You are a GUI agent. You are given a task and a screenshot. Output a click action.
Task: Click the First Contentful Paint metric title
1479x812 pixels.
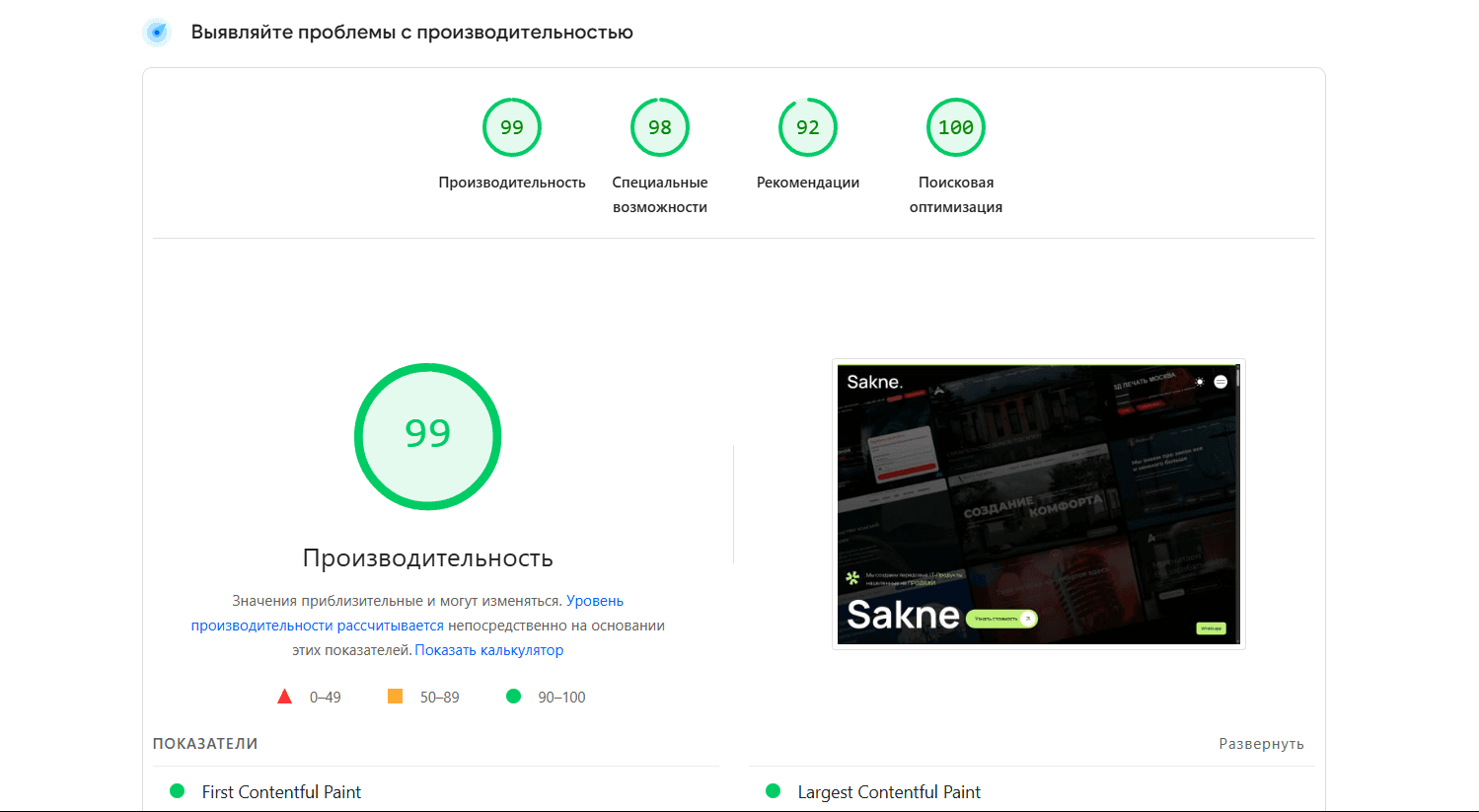pyautogui.click(x=281, y=792)
